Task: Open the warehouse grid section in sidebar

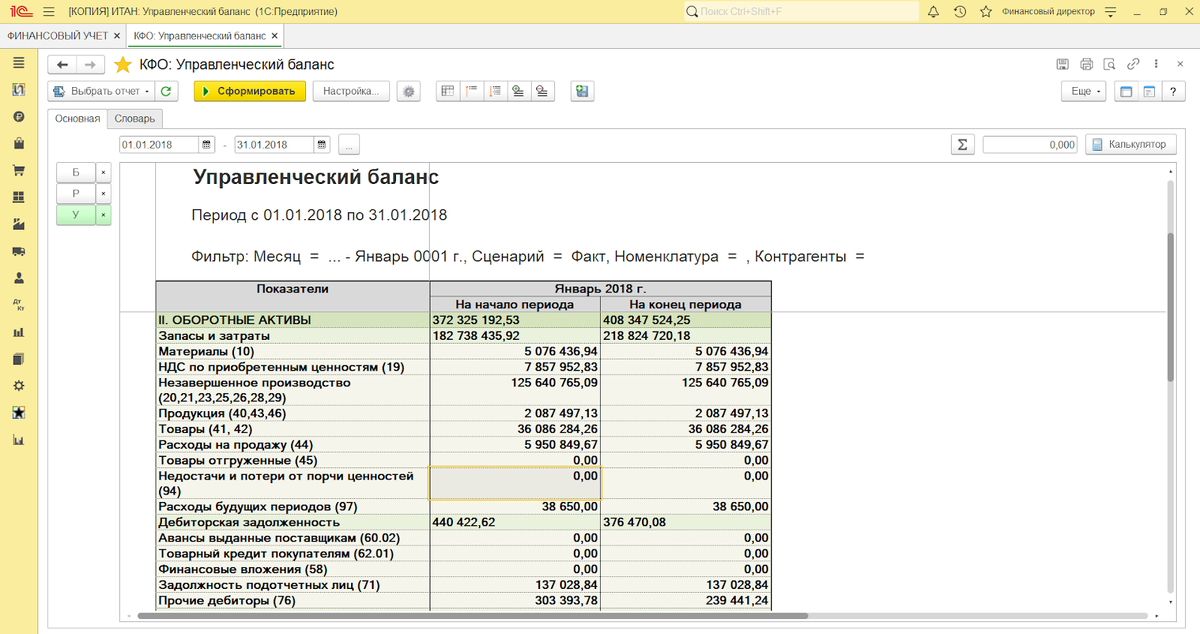Action: [18, 197]
